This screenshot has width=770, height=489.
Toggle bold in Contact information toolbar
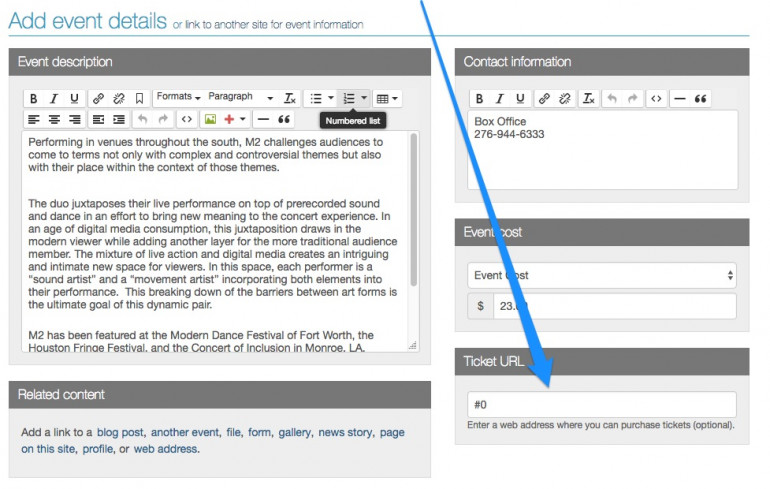click(x=479, y=99)
